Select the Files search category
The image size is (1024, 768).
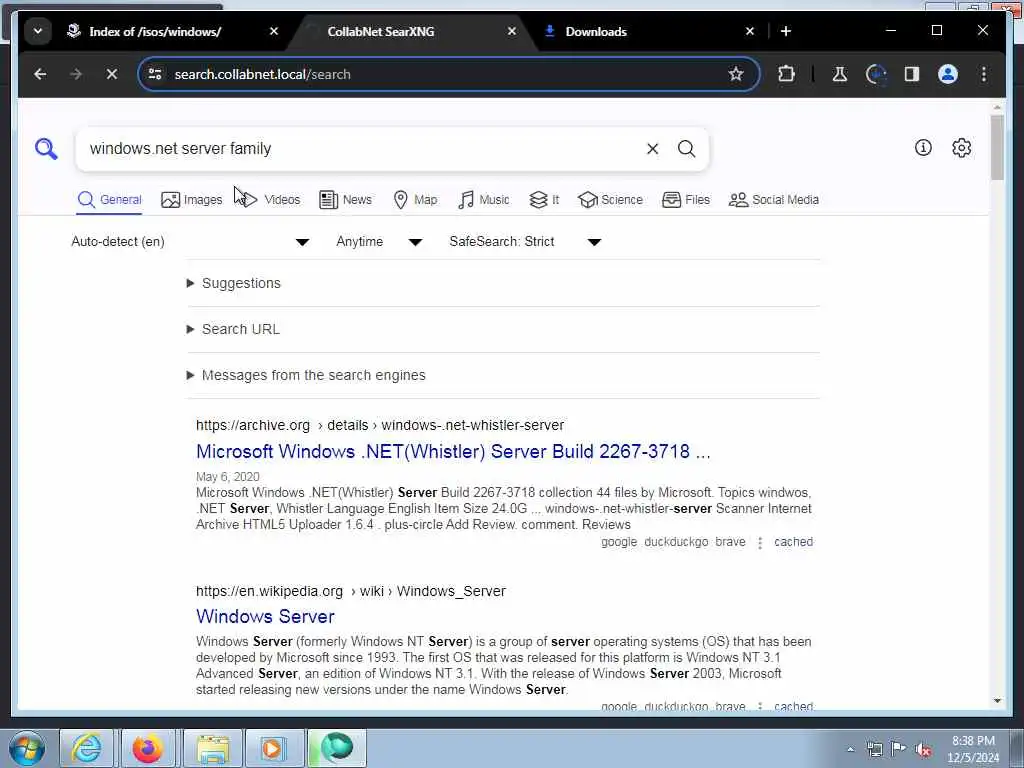(x=686, y=200)
